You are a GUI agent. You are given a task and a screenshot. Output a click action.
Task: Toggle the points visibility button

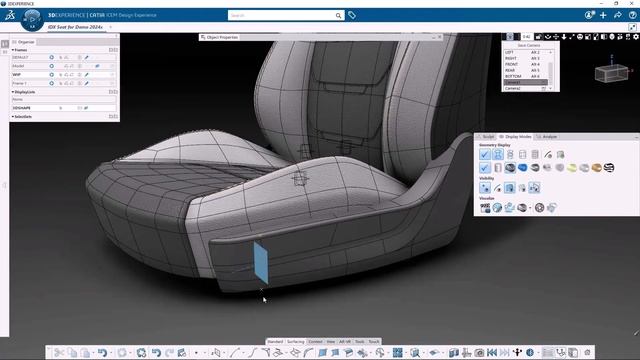coord(485,188)
